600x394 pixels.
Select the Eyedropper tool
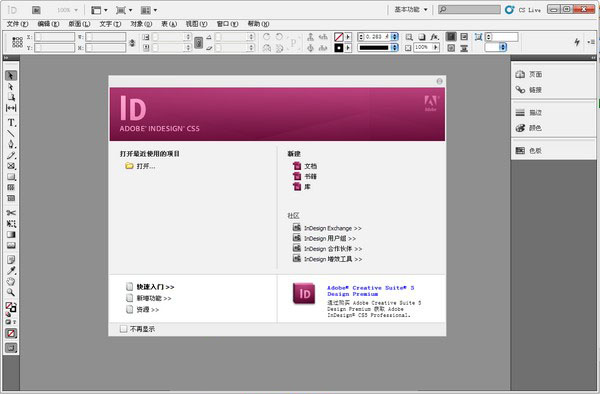click(x=11, y=270)
